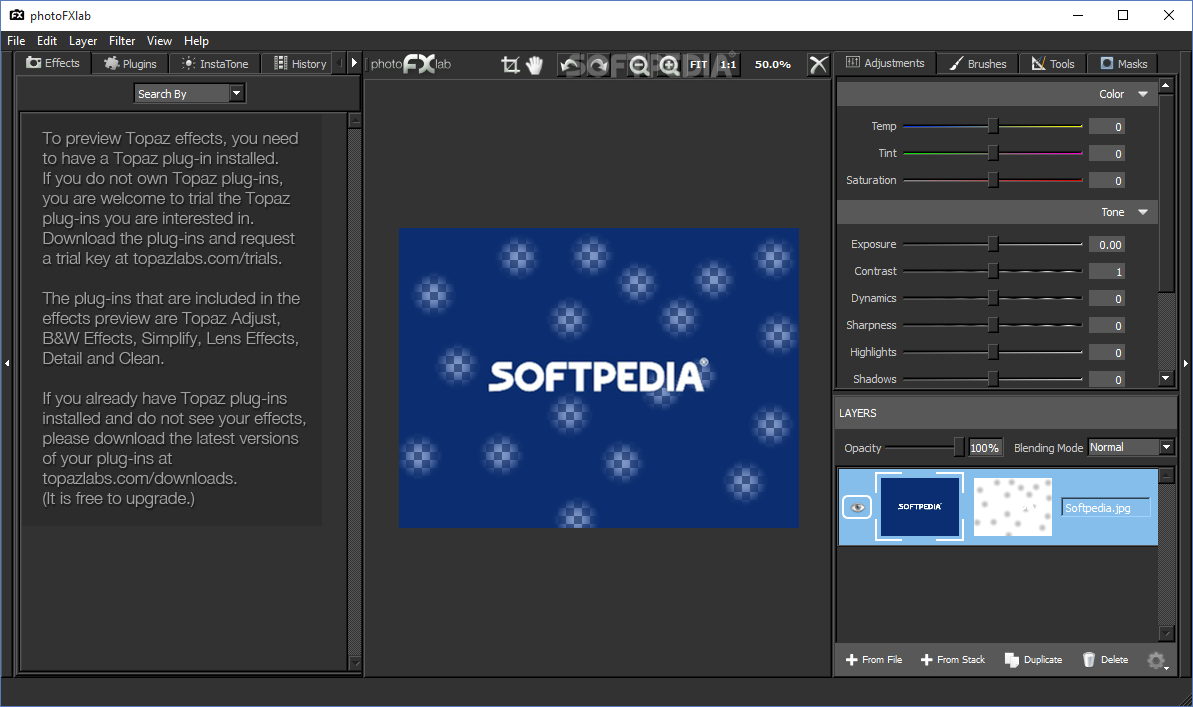Screen dimensions: 1193x707
Task: Click the redo arrow icon
Action: tap(598, 65)
